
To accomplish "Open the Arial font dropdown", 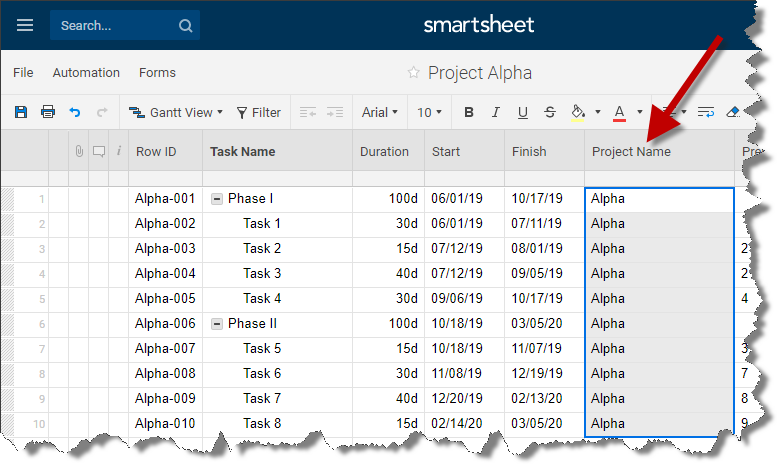I will (x=380, y=113).
